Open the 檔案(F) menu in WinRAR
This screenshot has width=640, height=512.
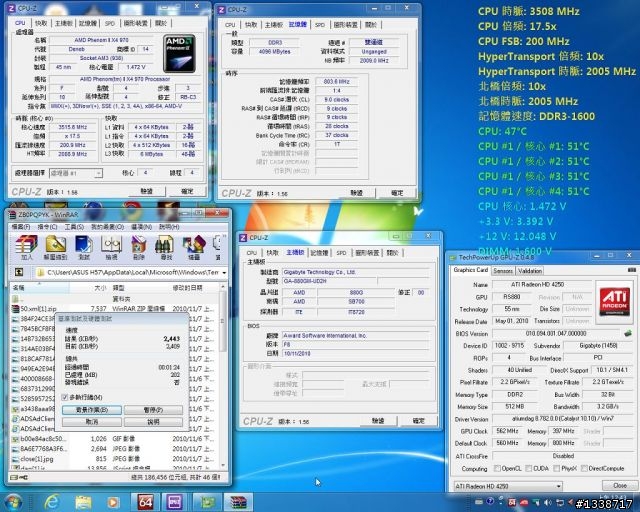pos(20,227)
